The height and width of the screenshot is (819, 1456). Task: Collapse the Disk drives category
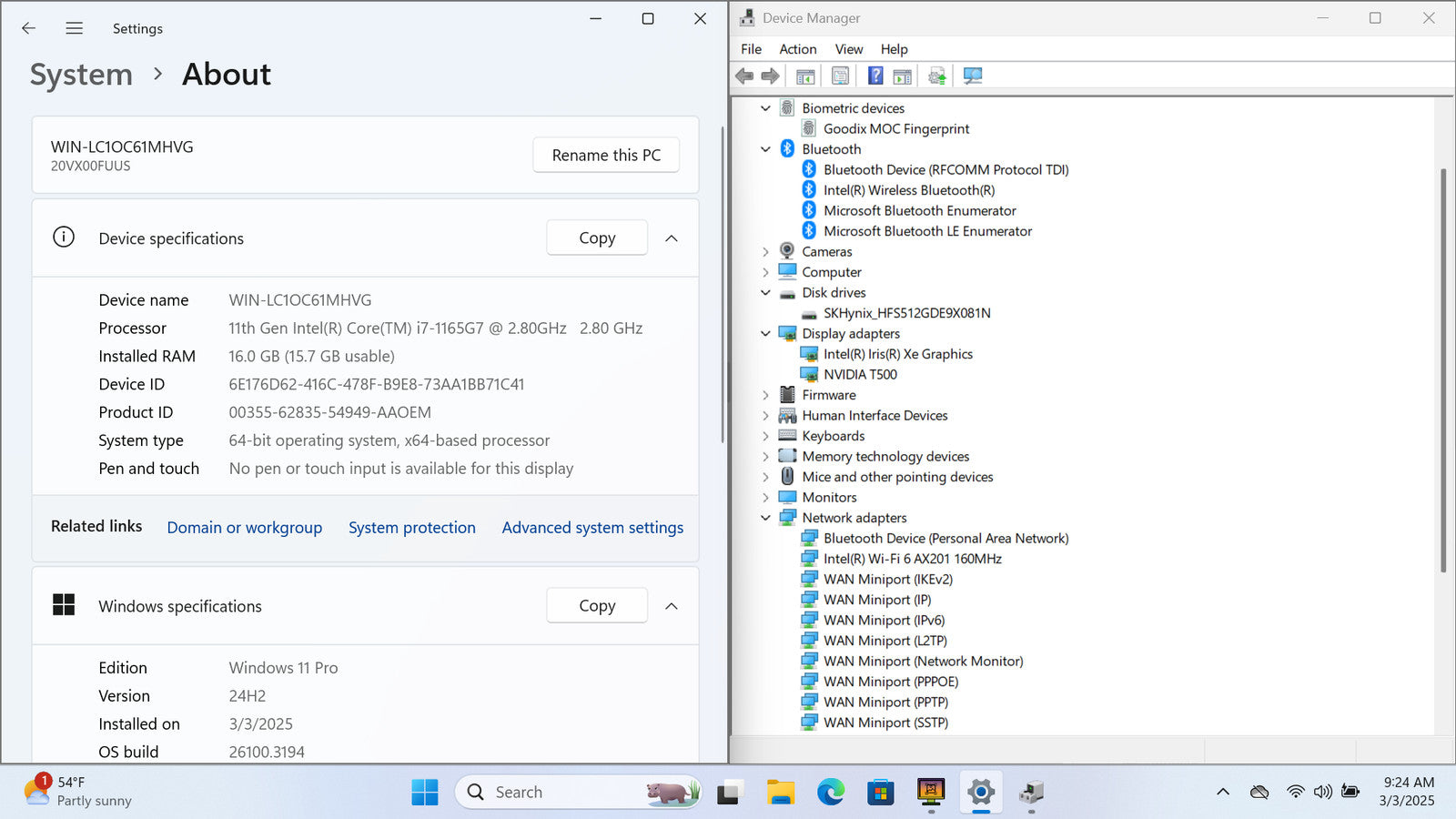click(x=765, y=293)
